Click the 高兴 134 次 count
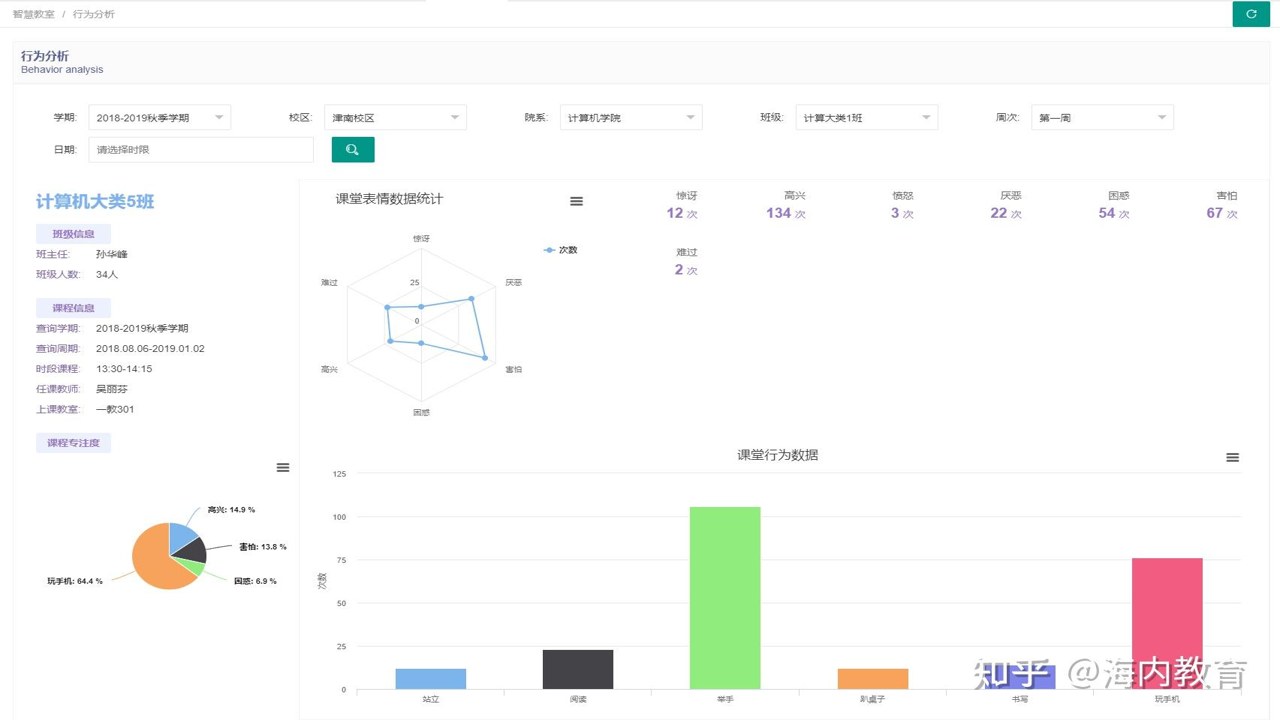The width and height of the screenshot is (1280, 720). pyautogui.click(x=785, y=213)
